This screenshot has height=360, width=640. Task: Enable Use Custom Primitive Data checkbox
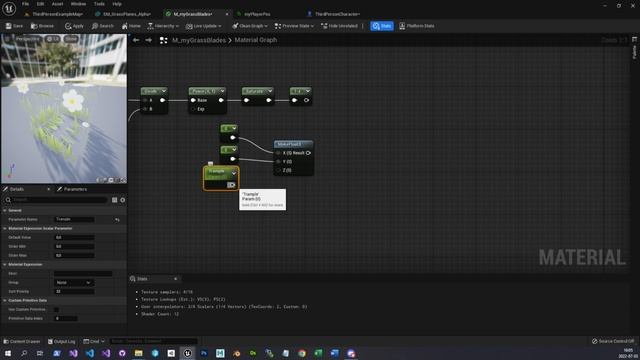[56, 309]
